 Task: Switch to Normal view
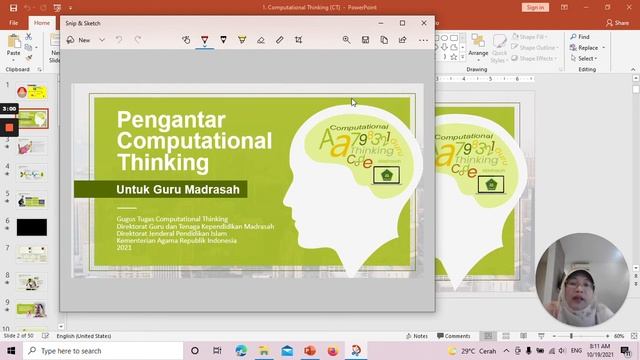(x=488, y=336)
